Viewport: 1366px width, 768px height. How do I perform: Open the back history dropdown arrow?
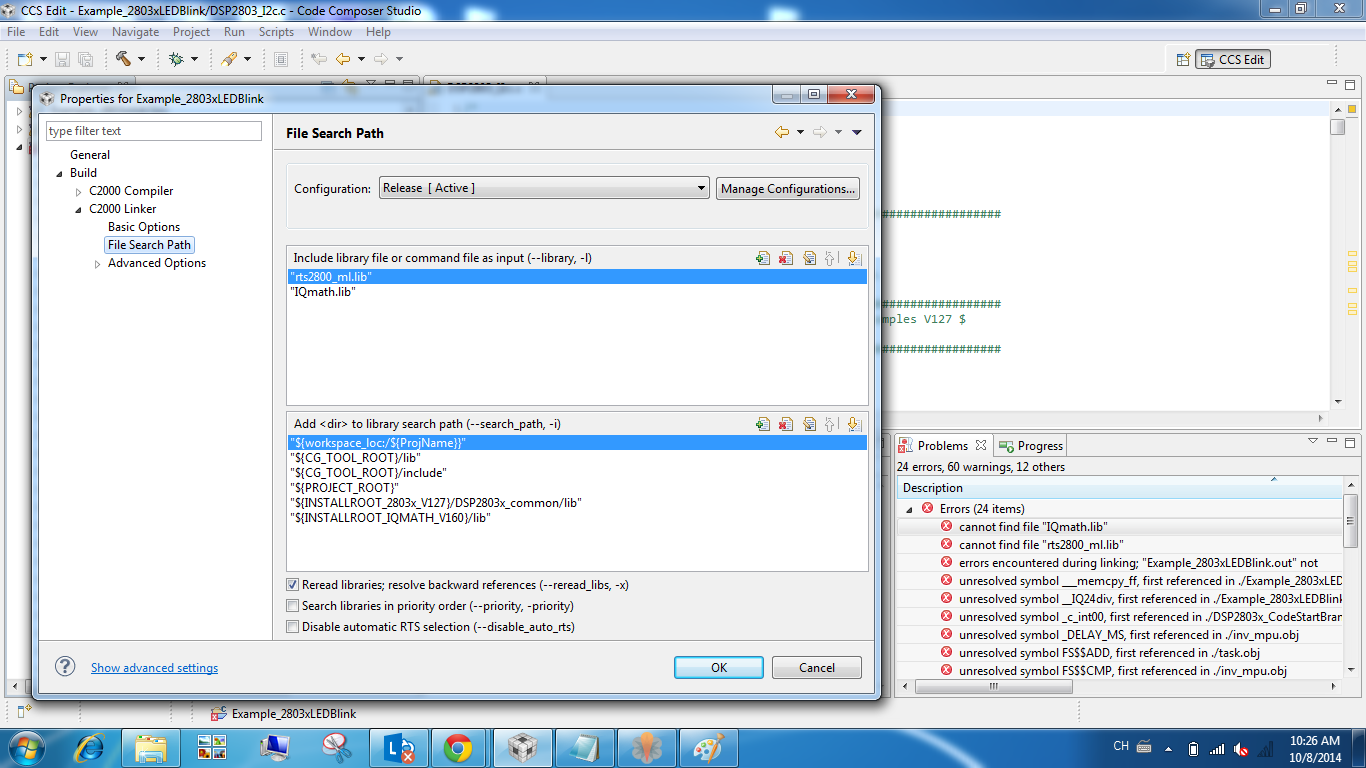[x=801, y=133]
